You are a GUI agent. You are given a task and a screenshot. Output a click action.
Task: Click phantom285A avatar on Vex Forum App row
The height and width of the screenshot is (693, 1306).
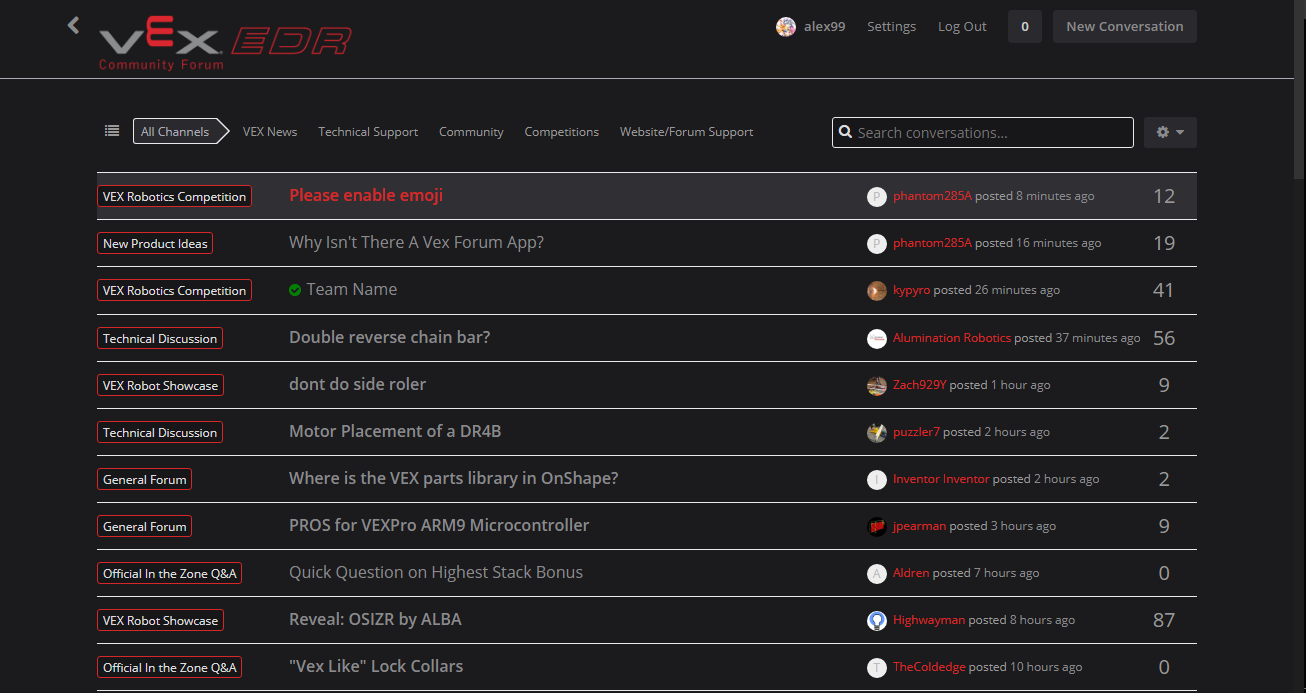coord(877,243)
